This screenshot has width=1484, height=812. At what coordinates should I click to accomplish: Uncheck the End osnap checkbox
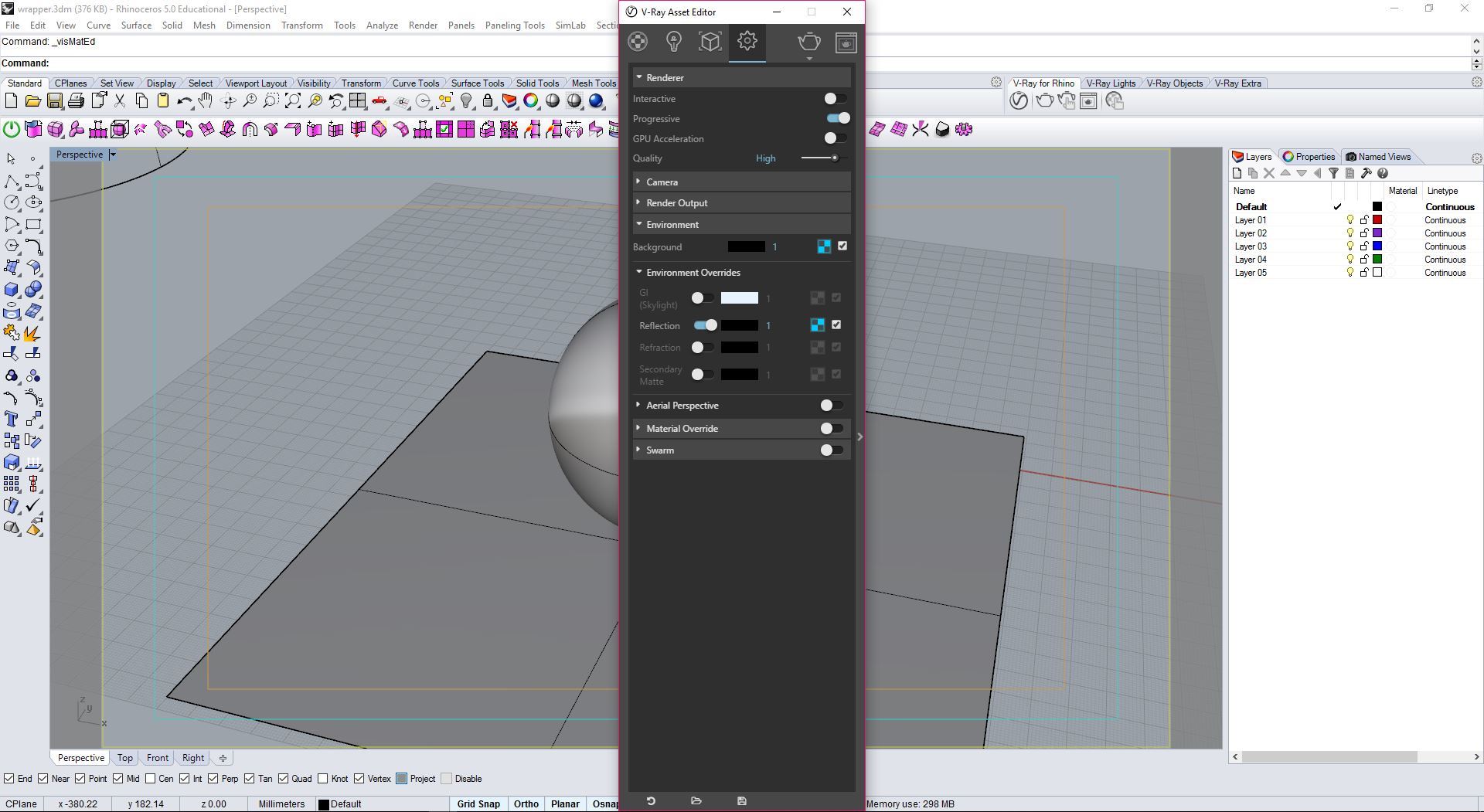(9, 779)
